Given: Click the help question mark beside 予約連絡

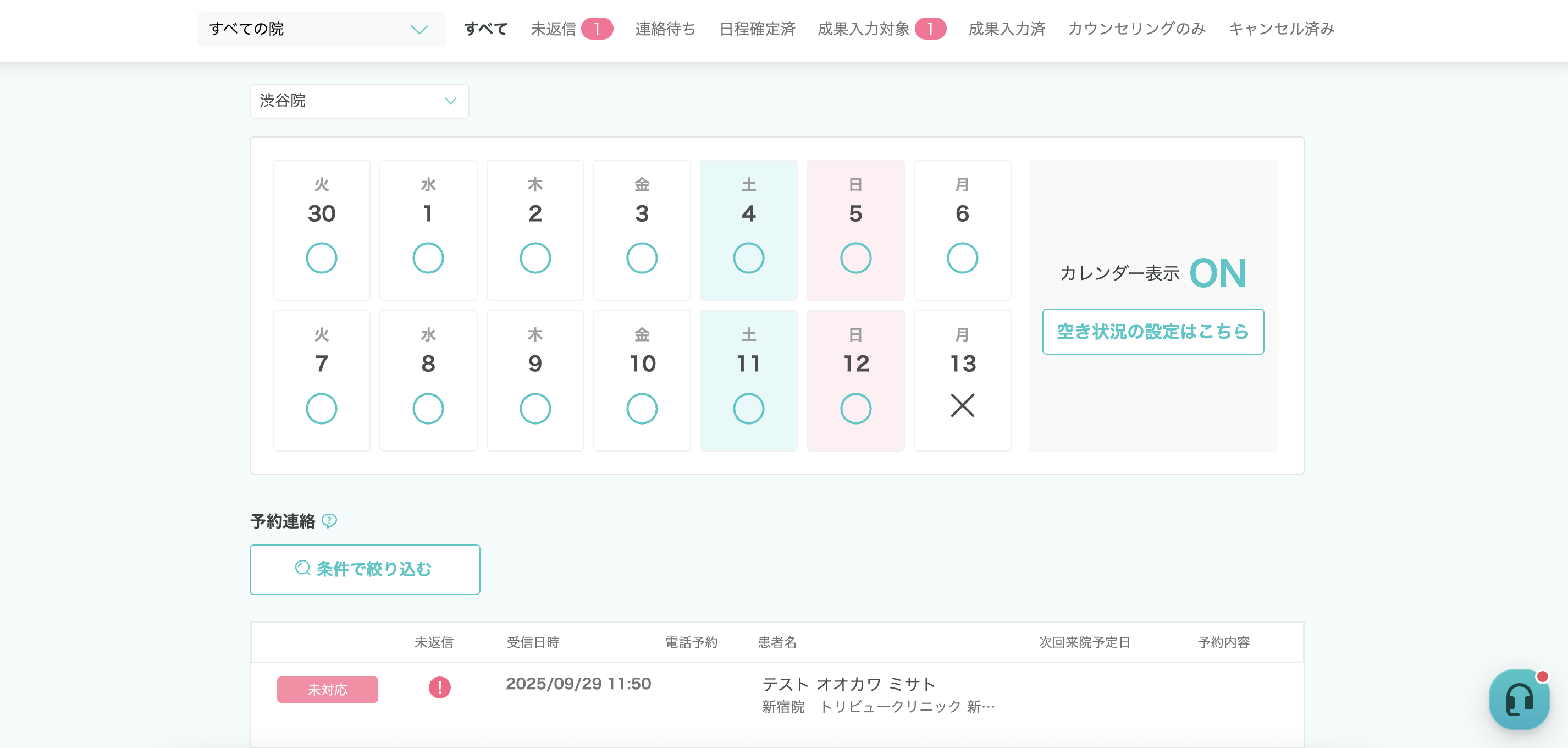Looking at the screenshot, I should click(329, 521).
